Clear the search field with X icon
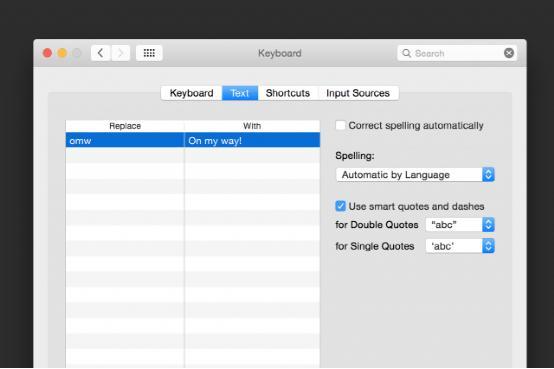This screenshot has height=369, width=554. [x=509, y=53]
